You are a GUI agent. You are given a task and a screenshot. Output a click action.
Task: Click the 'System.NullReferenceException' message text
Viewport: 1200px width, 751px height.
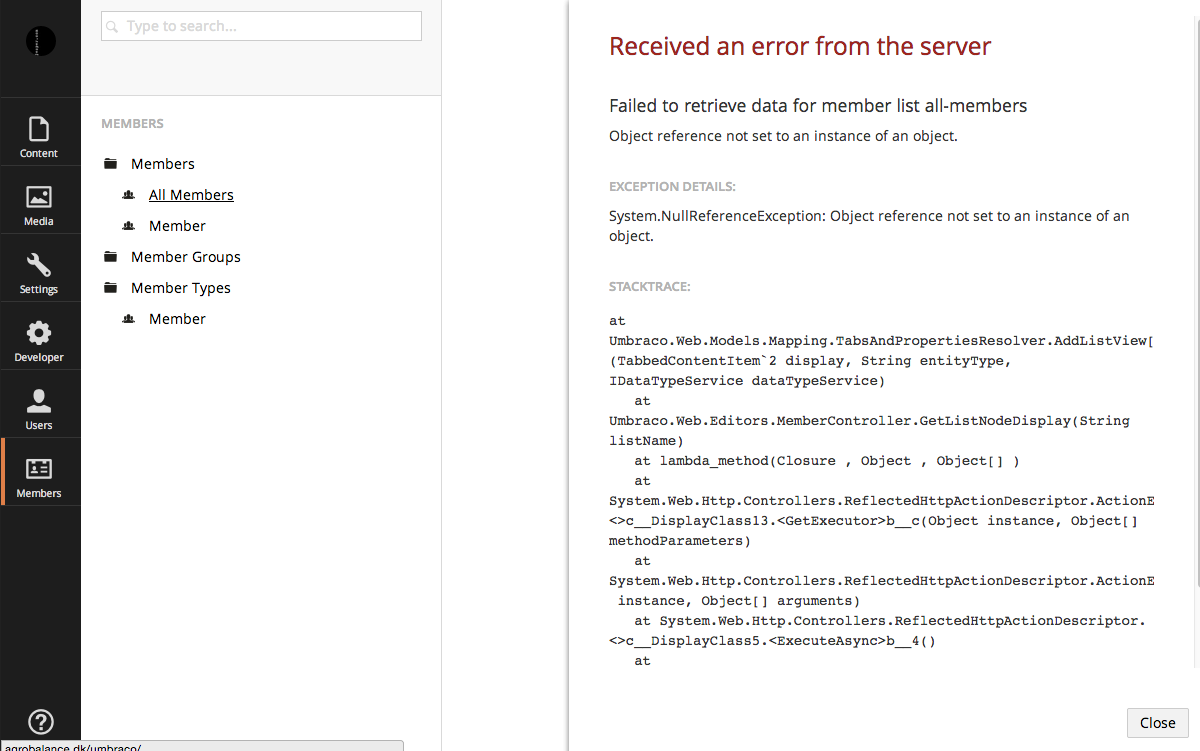pyautogui.click(x=869, y=226)
